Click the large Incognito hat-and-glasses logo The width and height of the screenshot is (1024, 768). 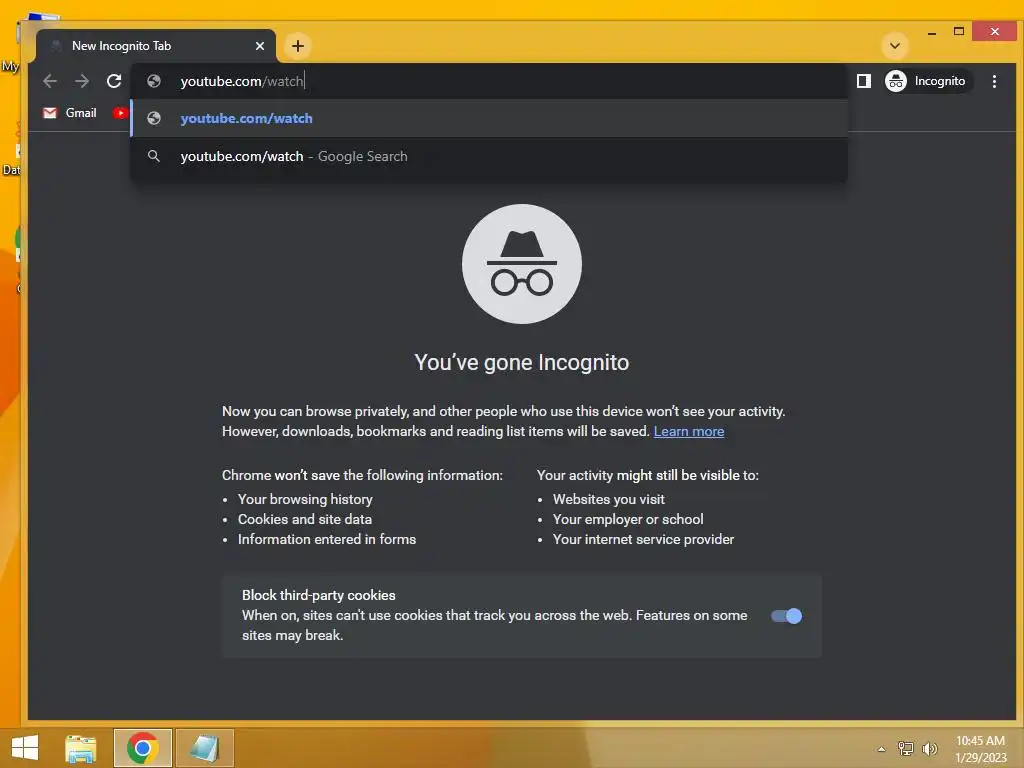522,264
